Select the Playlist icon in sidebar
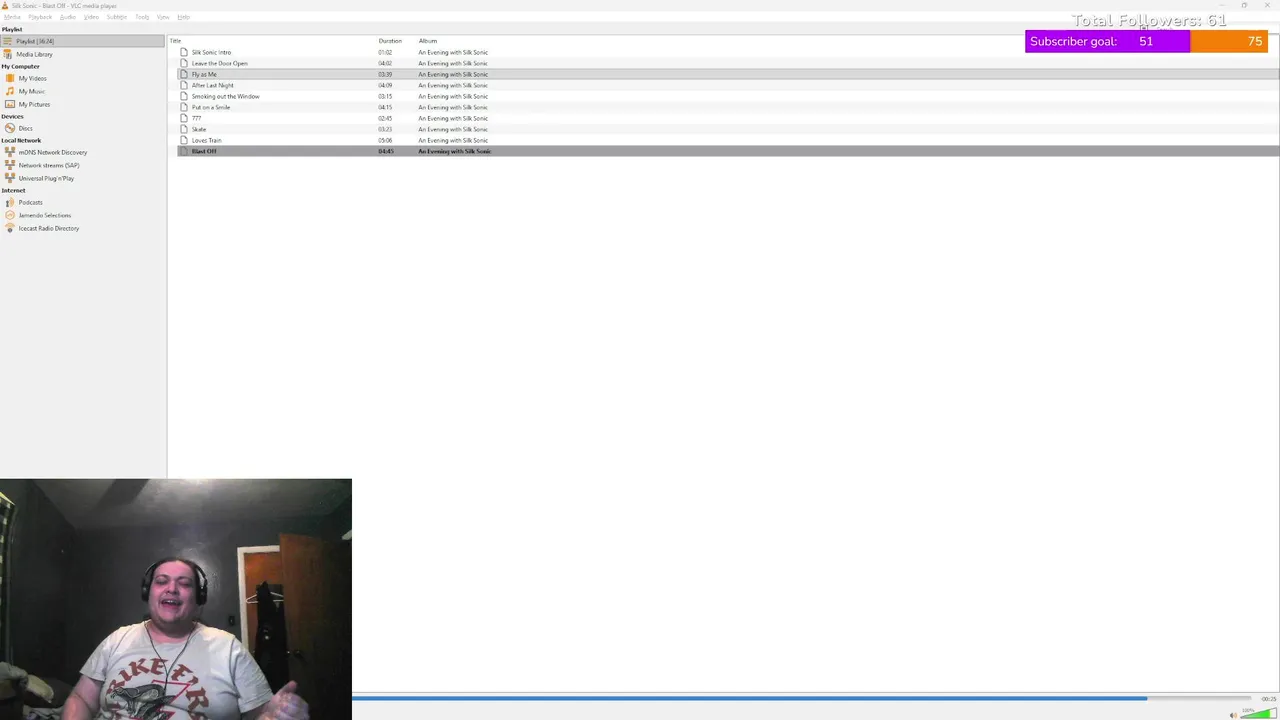 tap(8, 41)
